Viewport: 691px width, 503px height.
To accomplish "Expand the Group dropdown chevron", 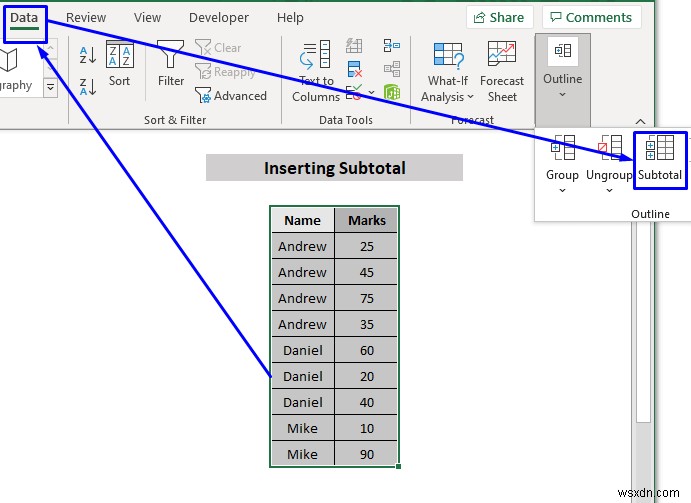I will coord(562,190).
